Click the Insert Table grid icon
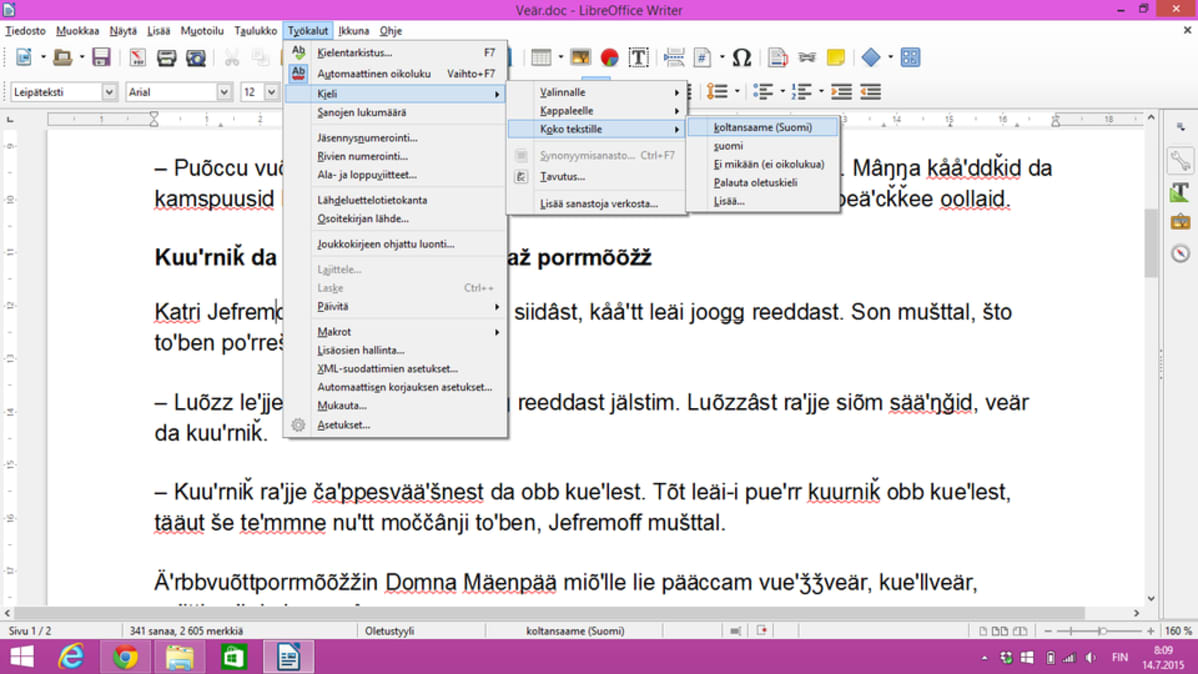This screenshot has width=1198, height=674. [541, 57]
